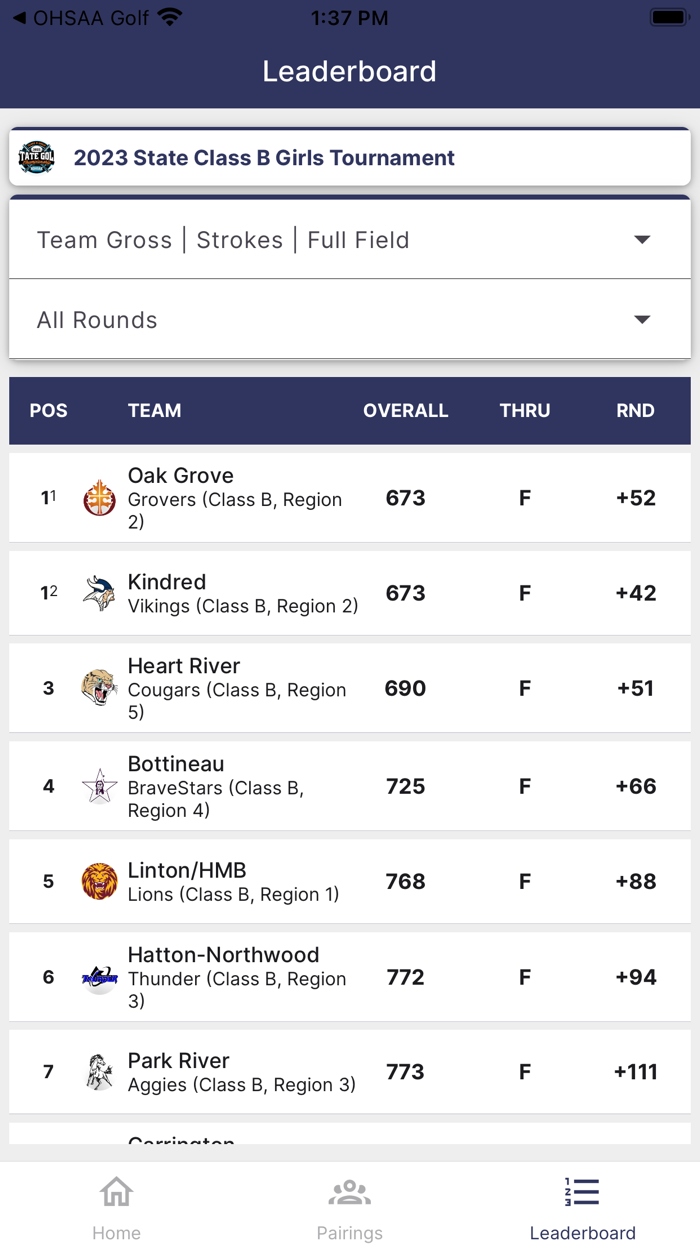Switch to the Pairings tab
The image size is (700, 1244).
(x=349, y=1202)
